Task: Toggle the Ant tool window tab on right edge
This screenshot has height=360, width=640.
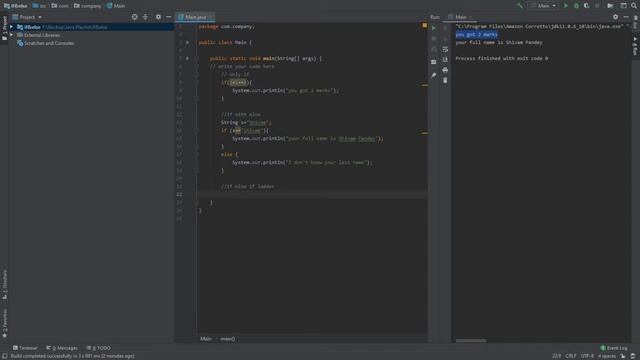Action: coord(636,23)
